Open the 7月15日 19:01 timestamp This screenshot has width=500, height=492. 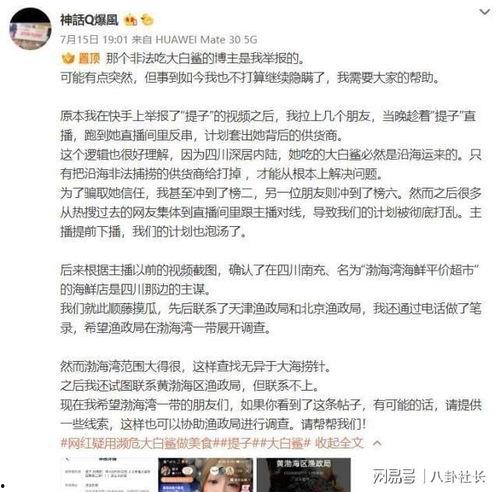(94, 40)
